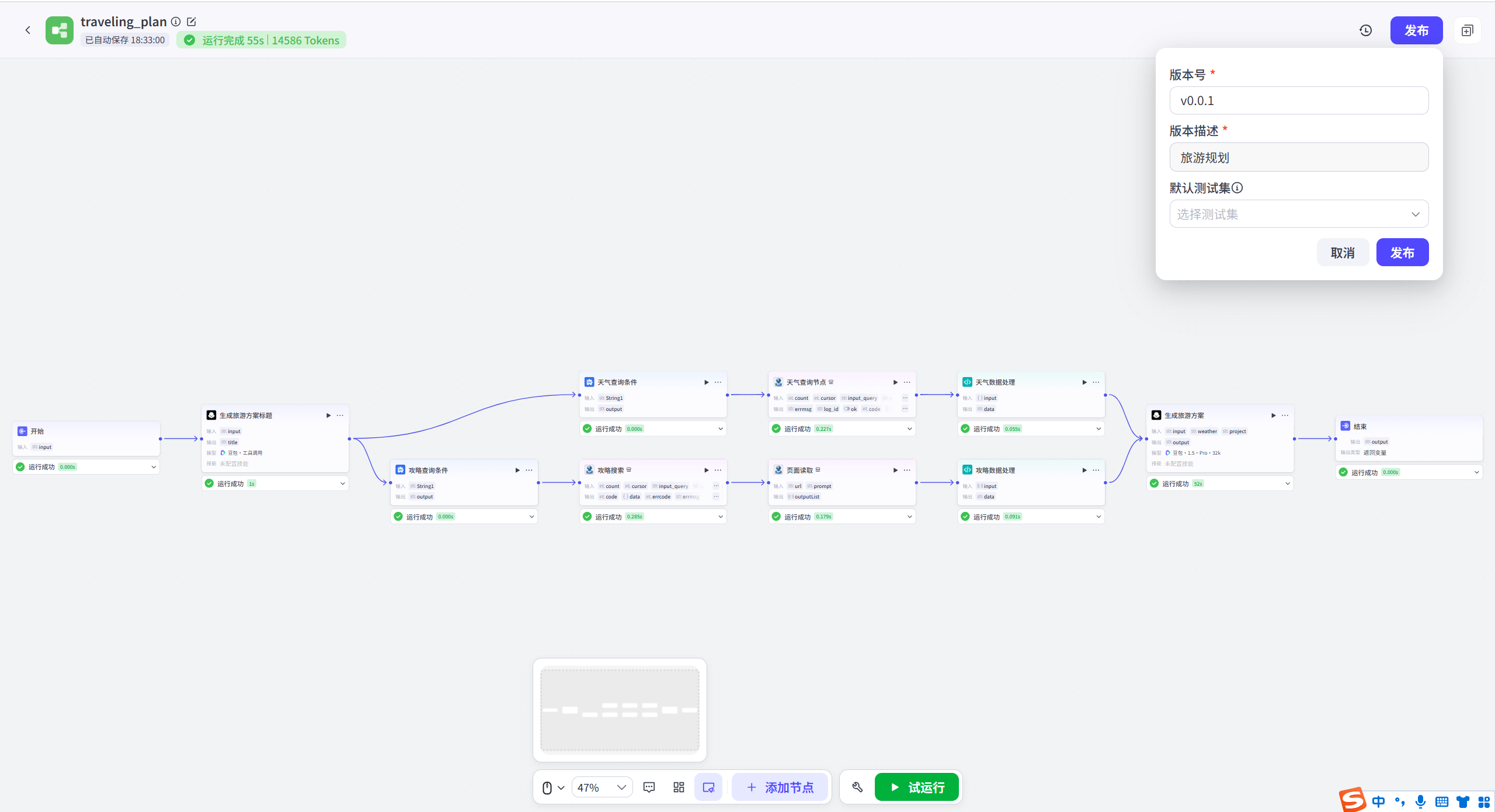
Task: Click the comment icon in bottom toolbar
Action: (x=649, y=787)
